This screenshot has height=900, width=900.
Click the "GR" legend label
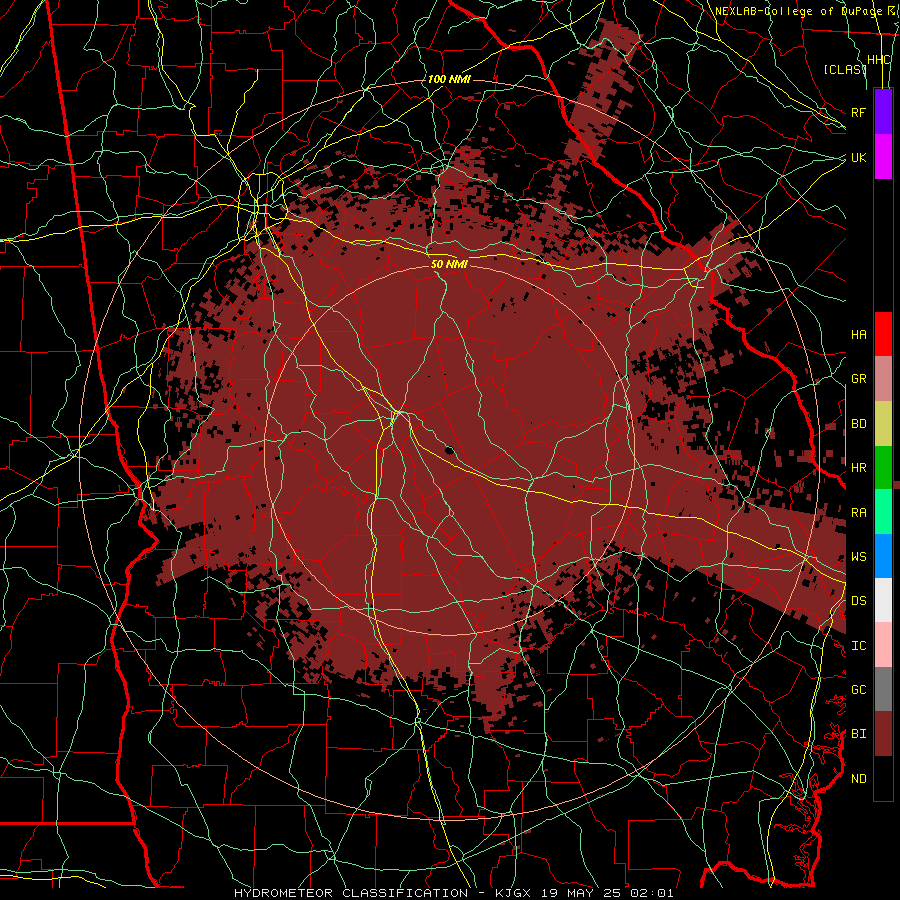[858, 379]
